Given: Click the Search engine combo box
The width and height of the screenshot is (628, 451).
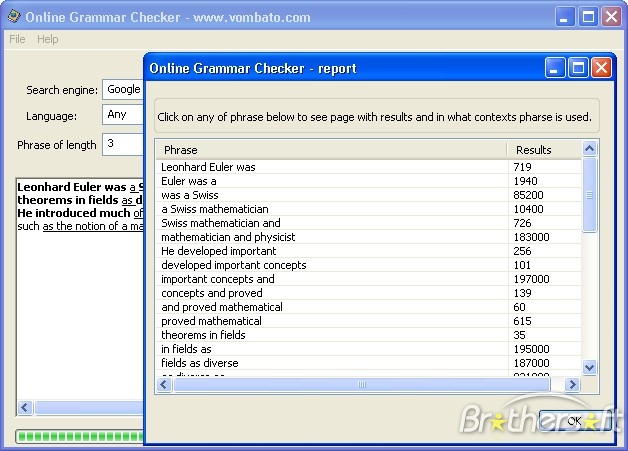Looking at the screenshot, I should (x=123, y=90).
